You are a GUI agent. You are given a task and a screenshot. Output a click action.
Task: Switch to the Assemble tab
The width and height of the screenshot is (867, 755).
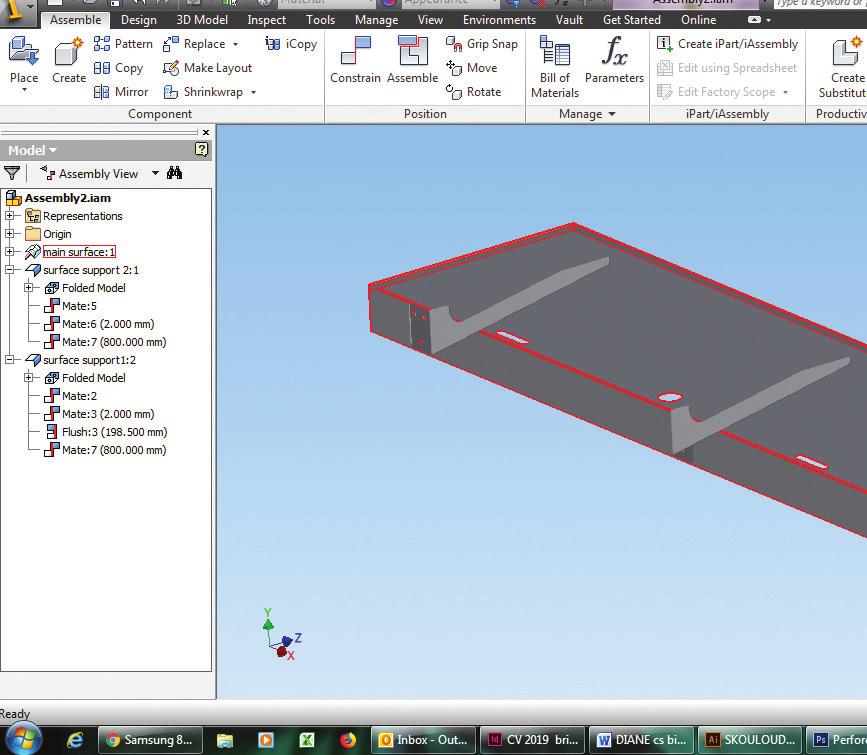(75, 20)
